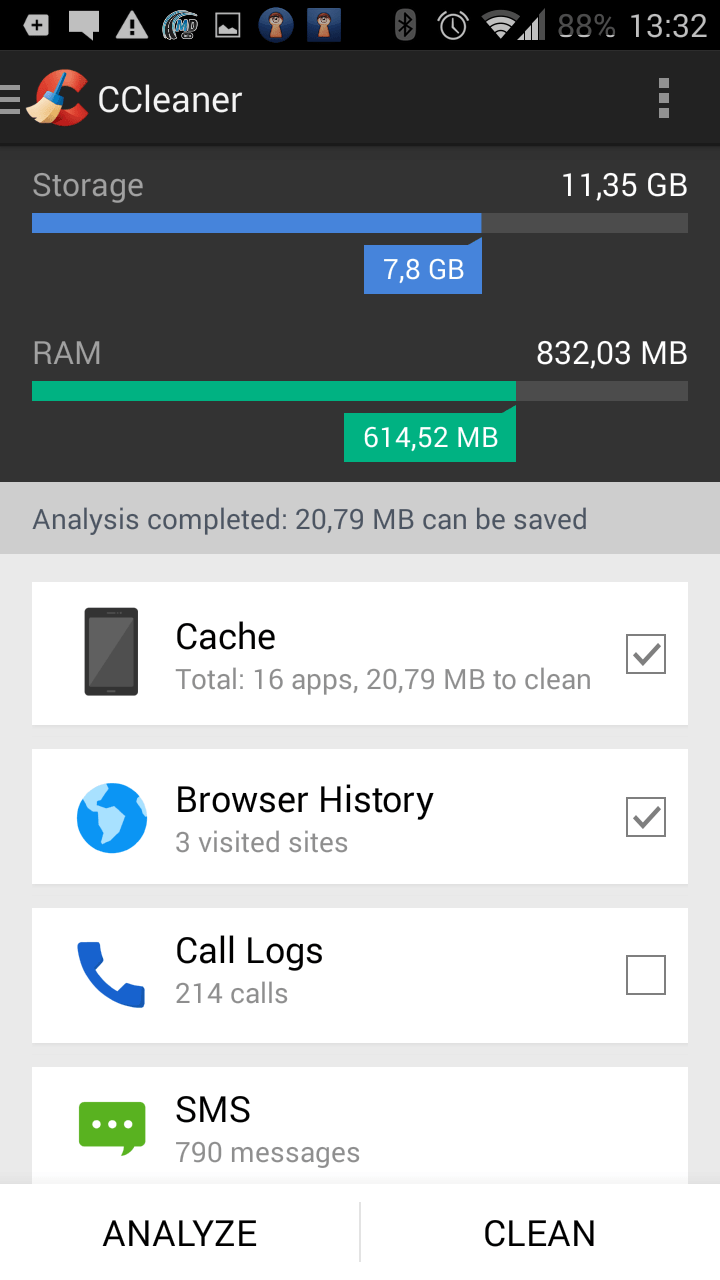Open the three-dot overflow menu

(x=664, y=99)
